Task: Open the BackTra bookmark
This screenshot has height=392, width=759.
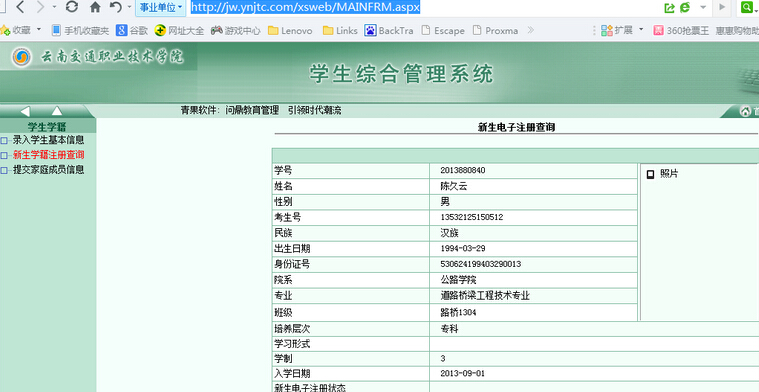Action: tap(389, 30)
